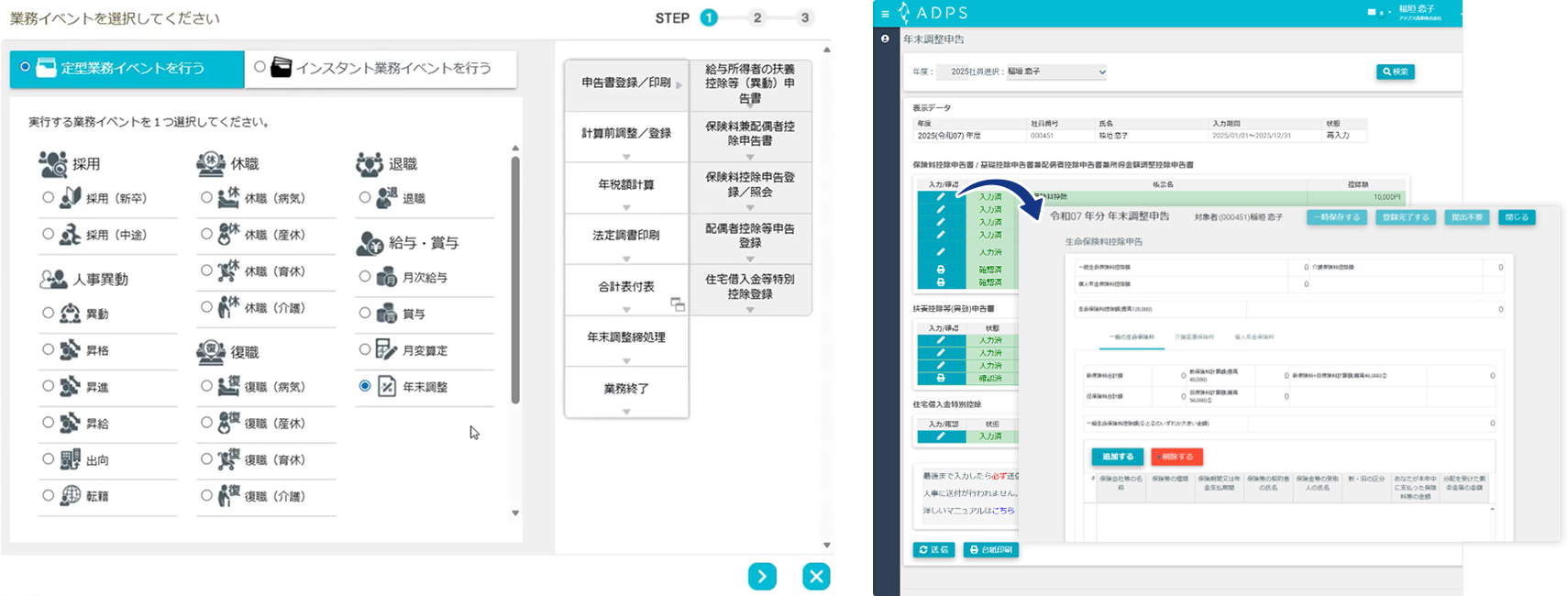Click the 休職（産休） icon
This screenshot has height=596, width=1568.
click(229, 234)
